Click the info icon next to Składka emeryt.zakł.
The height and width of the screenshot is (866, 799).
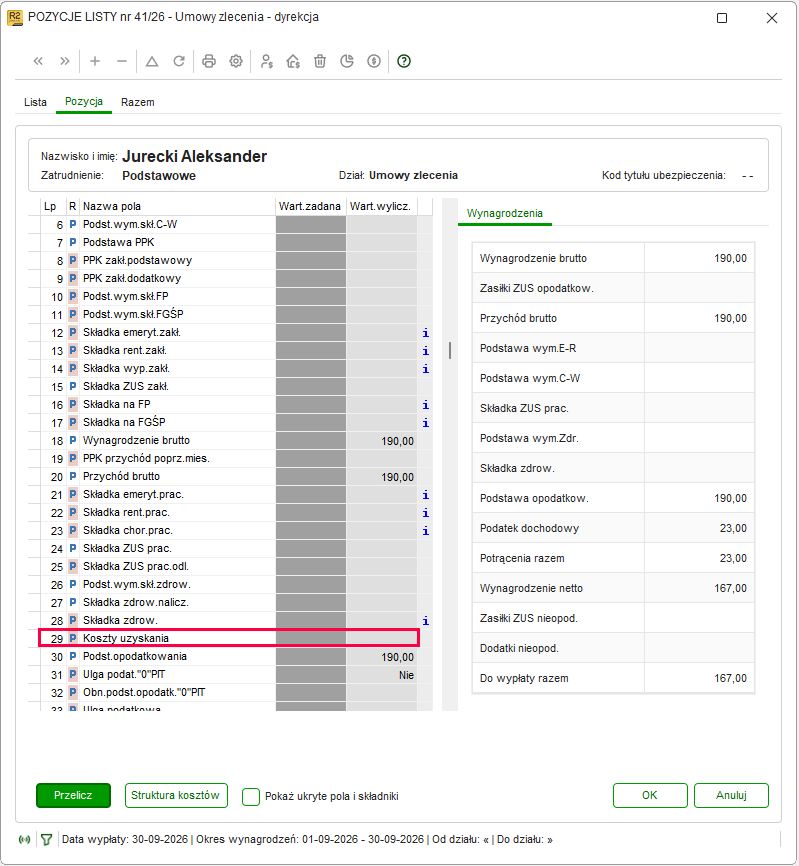[425, 332]
